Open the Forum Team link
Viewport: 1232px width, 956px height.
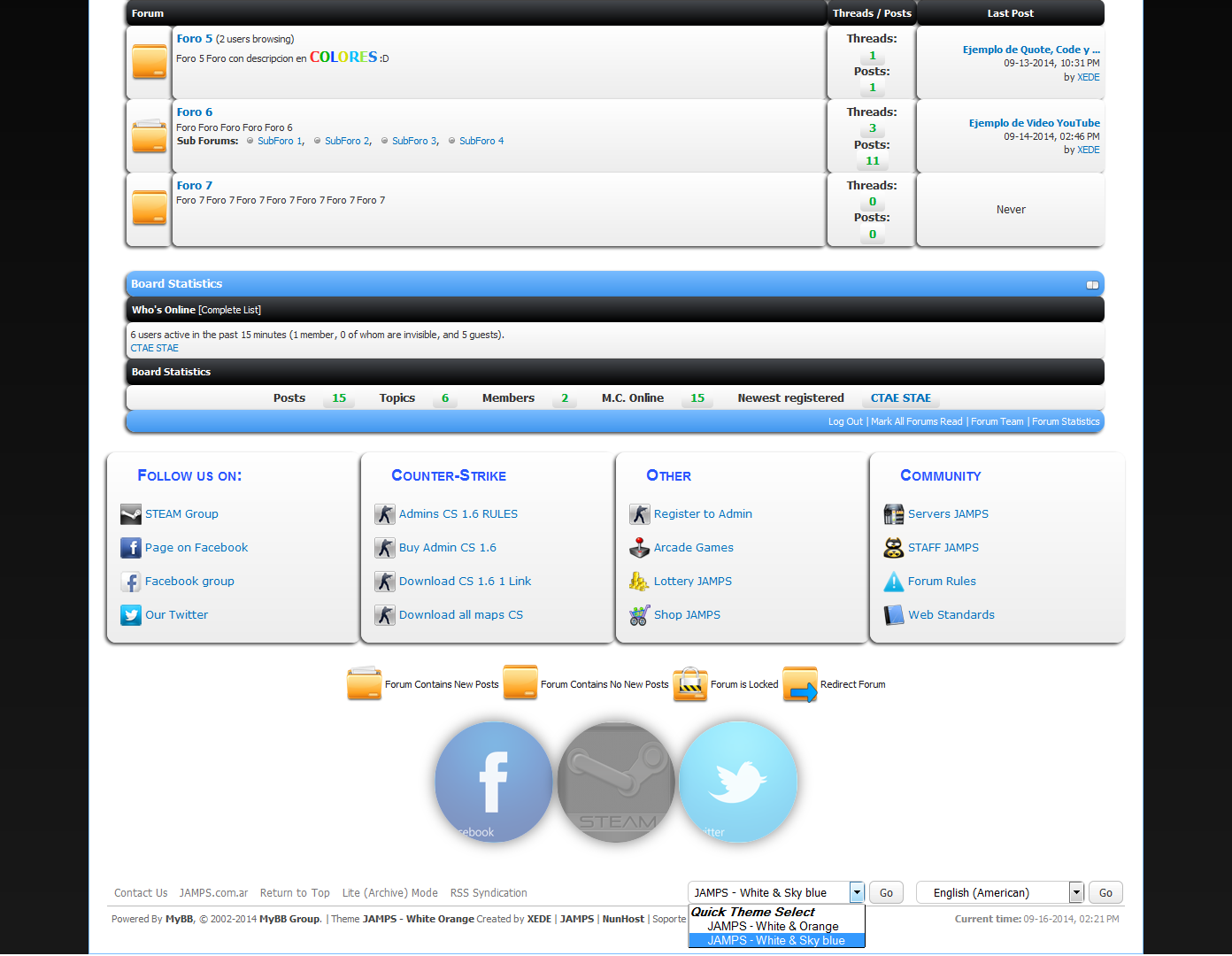click(997, 422)
